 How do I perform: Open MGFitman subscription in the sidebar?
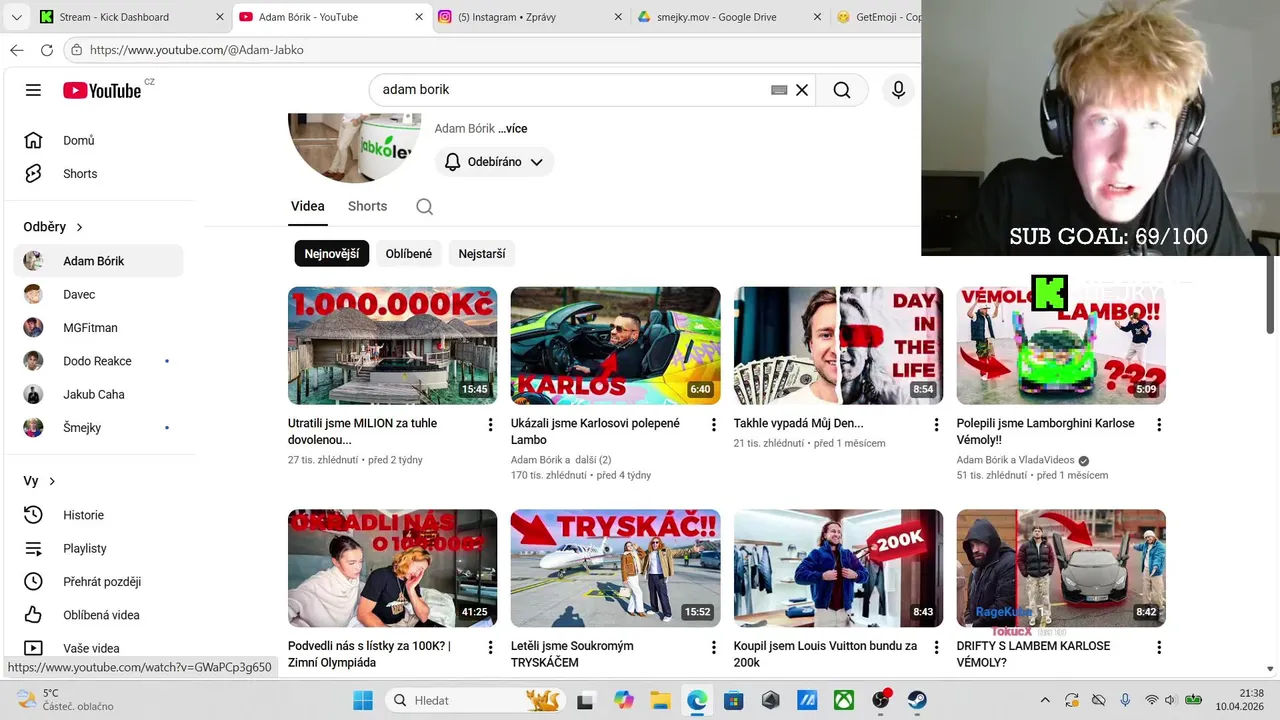pyautogui.click(x=98, y=327)
